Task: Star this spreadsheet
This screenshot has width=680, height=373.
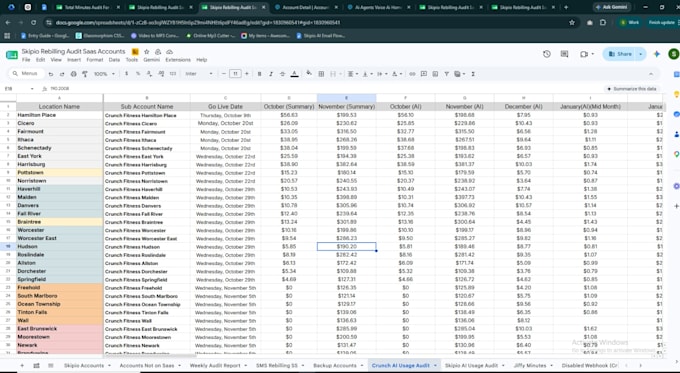Action: coord(147,52)
